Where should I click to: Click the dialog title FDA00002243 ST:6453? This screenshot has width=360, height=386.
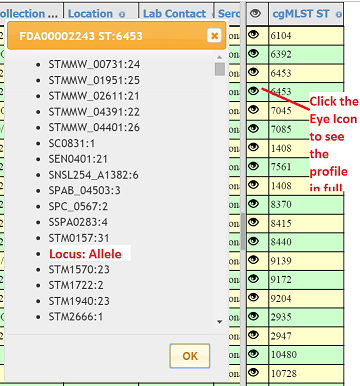[81, 36]
